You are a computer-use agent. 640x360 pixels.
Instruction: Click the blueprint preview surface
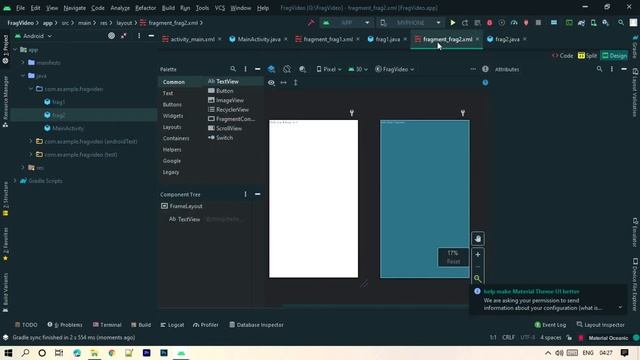424,199
